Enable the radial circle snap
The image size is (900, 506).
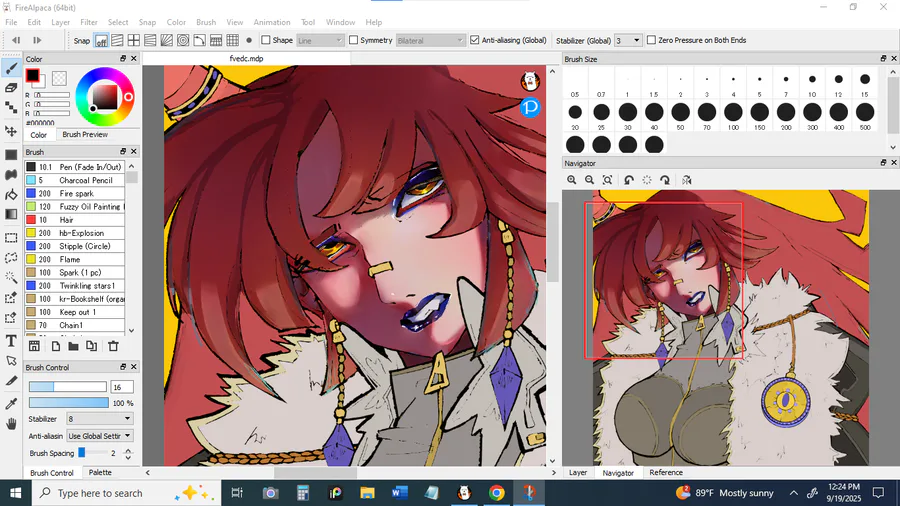183,40
